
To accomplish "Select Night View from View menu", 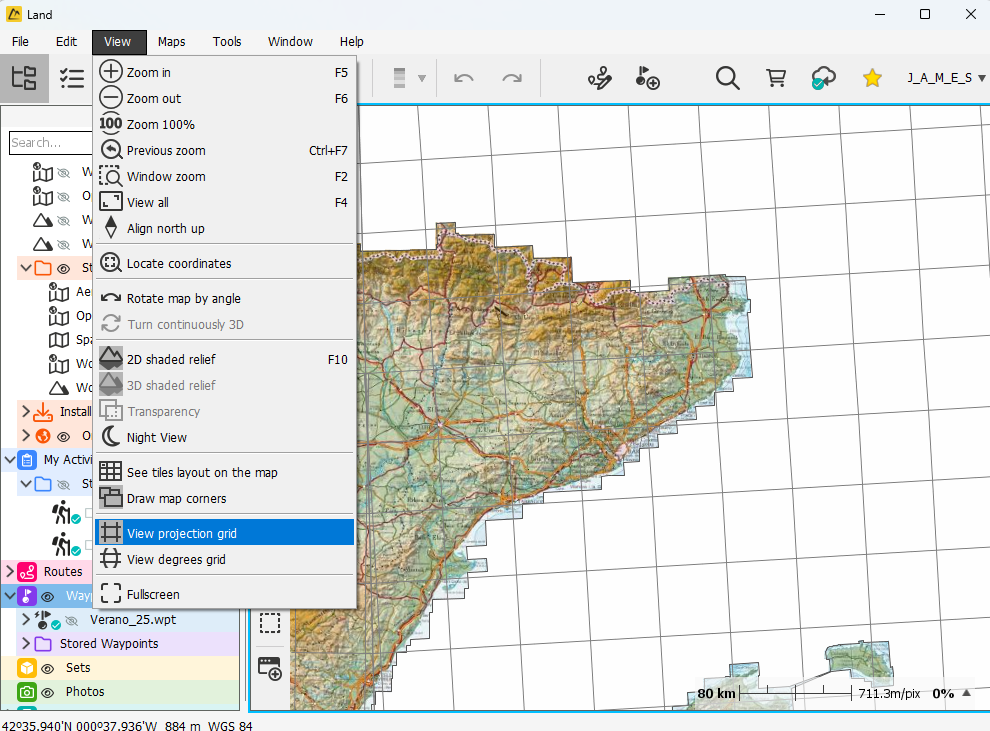I will coord(156,437).
